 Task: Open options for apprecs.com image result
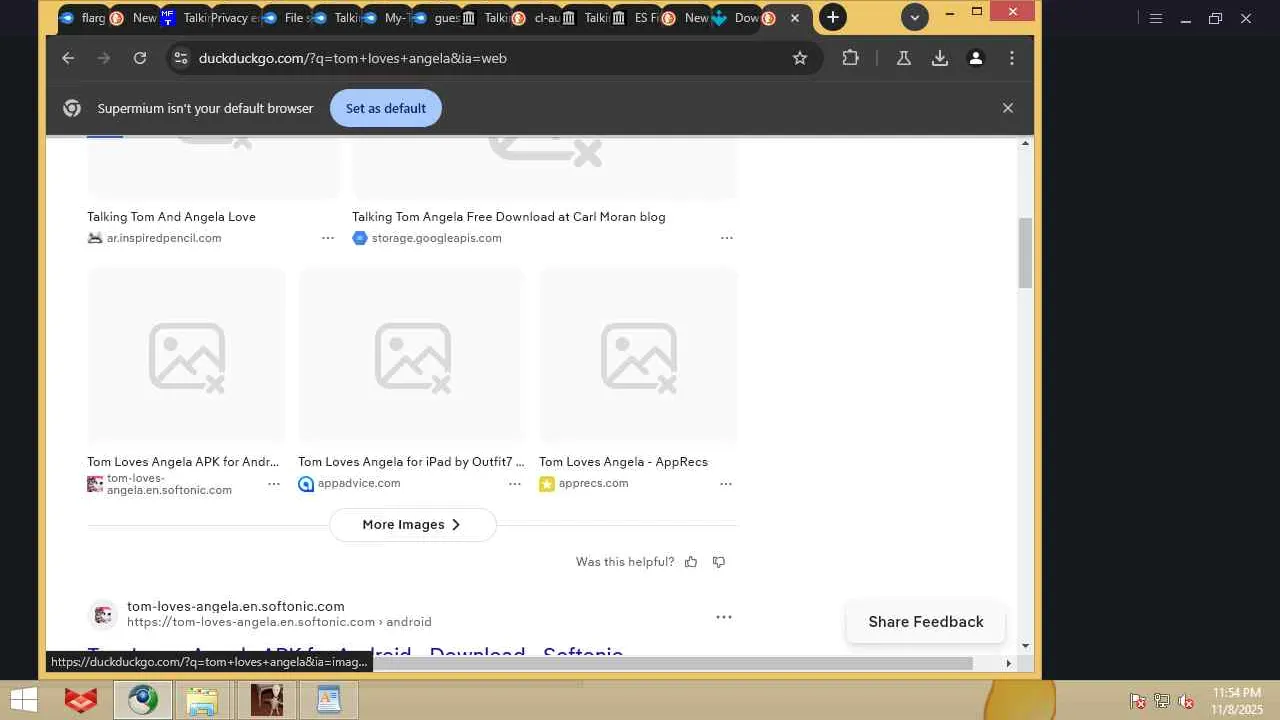(725, 484)
